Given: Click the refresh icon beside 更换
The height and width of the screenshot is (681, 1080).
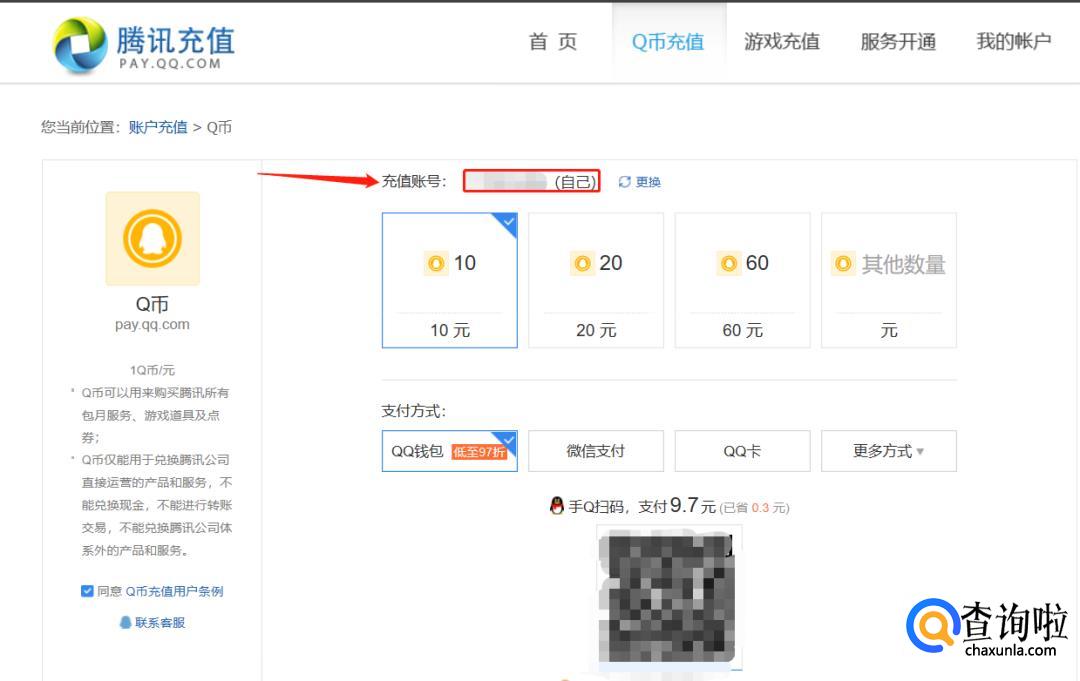Looking at the screenshot, I should (x=624, y=182).
